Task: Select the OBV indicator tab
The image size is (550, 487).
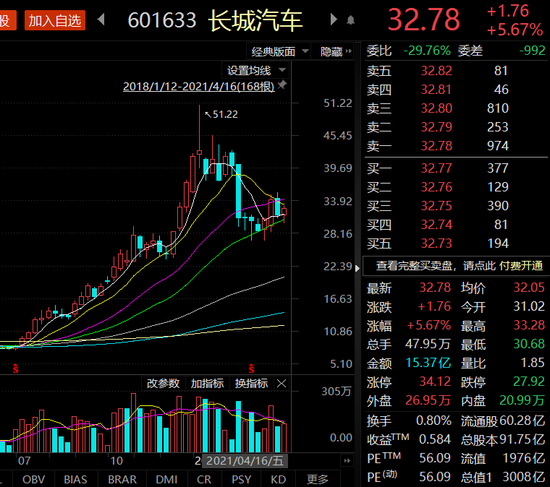Action: pos(34,479)
